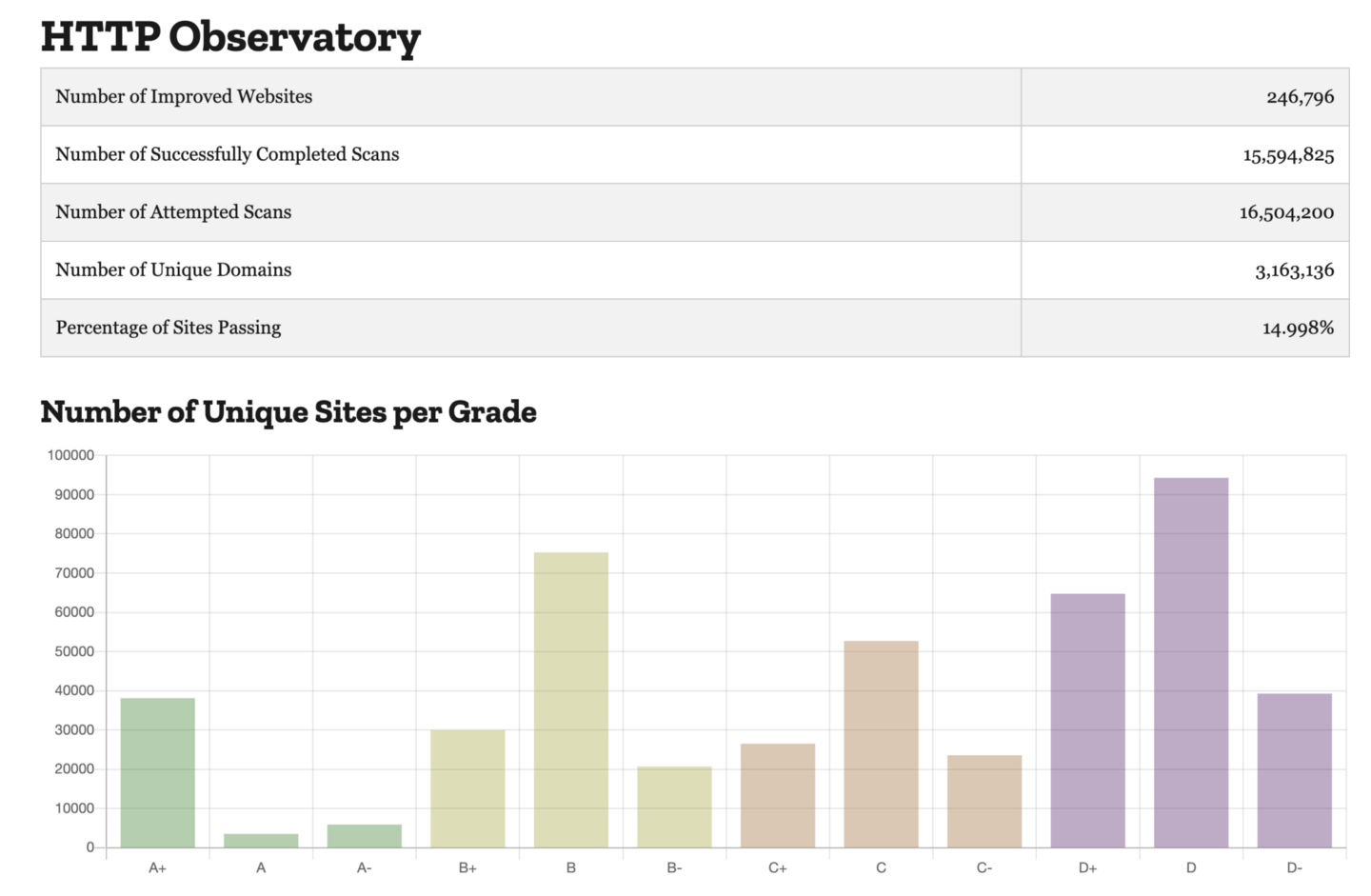Click the B axis label
The width and height of the screenshot is (1371, 896).
point(571,867)
